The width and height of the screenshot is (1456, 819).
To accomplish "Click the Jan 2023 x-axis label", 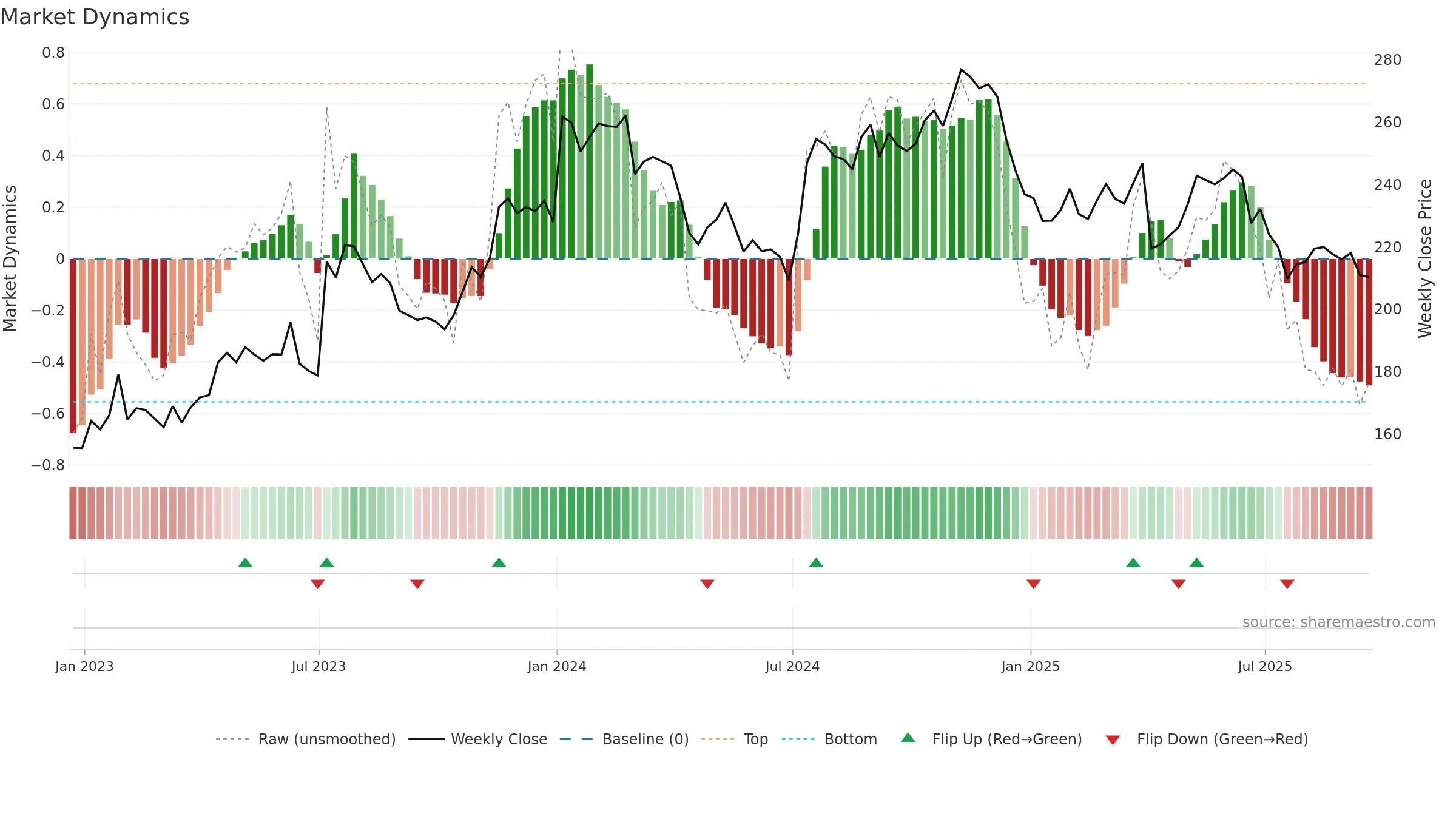I will tap(84, 666).
